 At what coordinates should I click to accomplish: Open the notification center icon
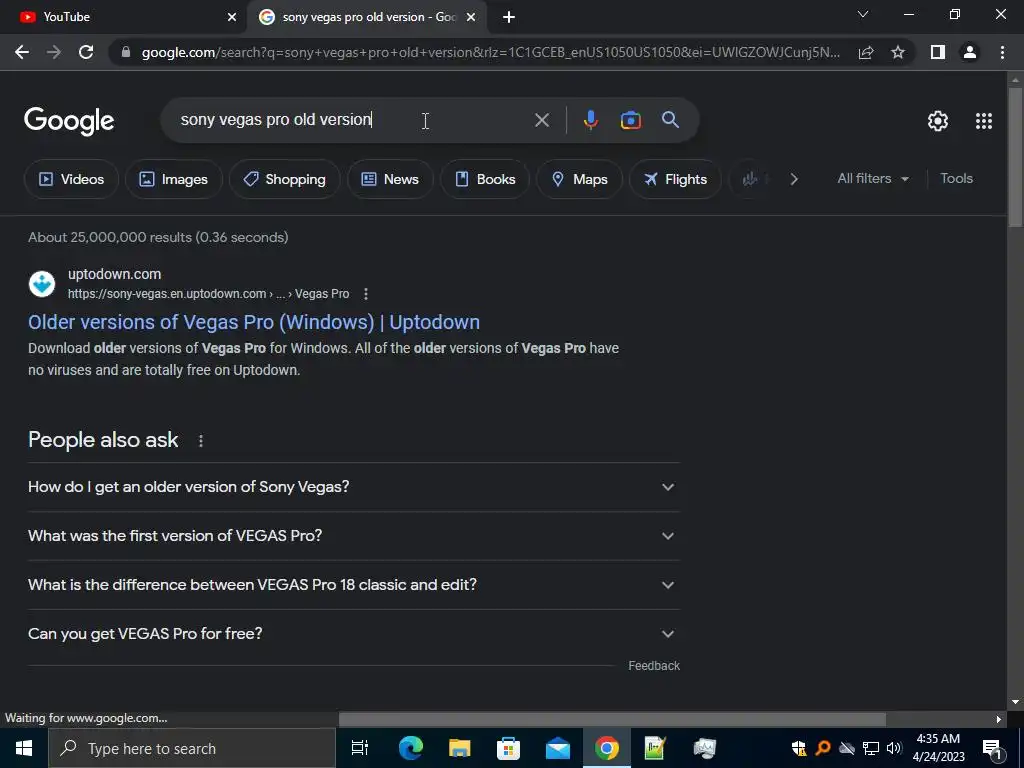click(993, 748)
